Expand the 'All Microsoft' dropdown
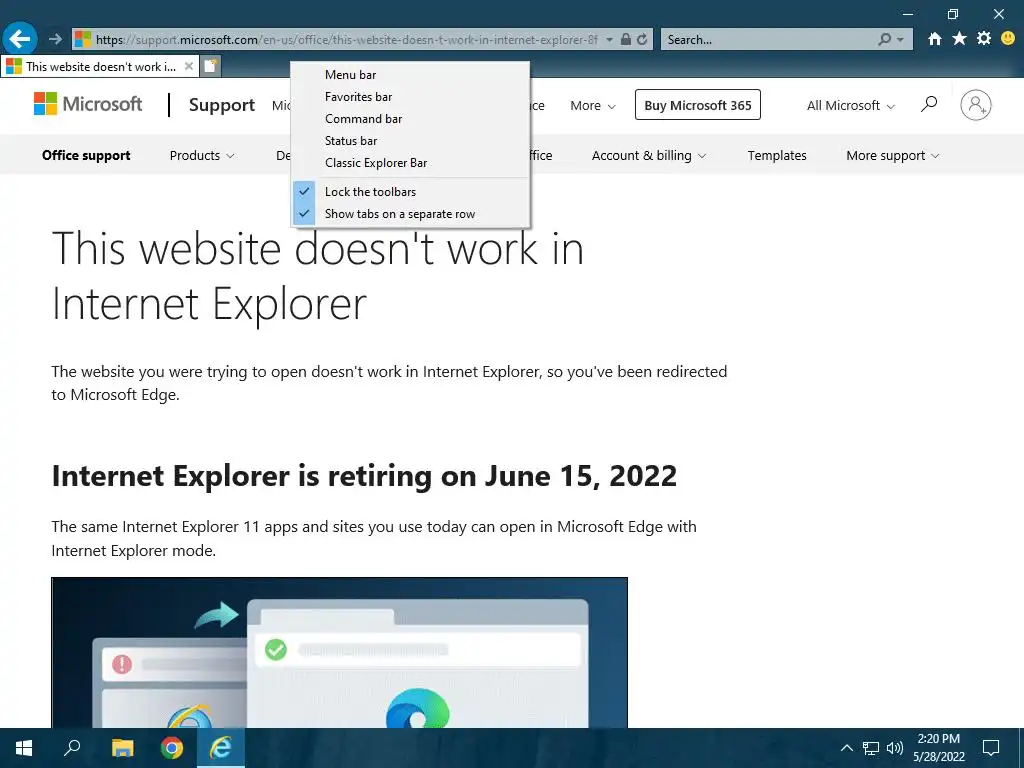This screenshot has height=768, width=1024. coord(850,105)
